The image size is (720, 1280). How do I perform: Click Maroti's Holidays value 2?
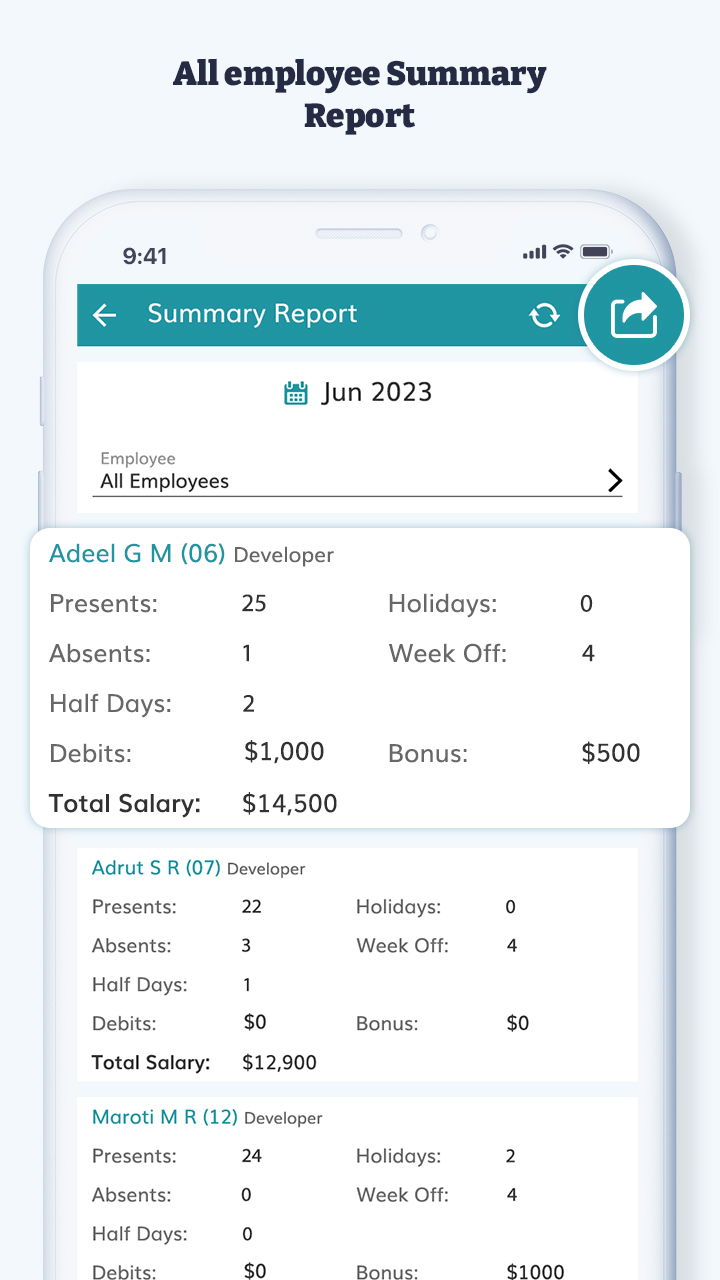pyautogui.click(x=510, y=1156)
